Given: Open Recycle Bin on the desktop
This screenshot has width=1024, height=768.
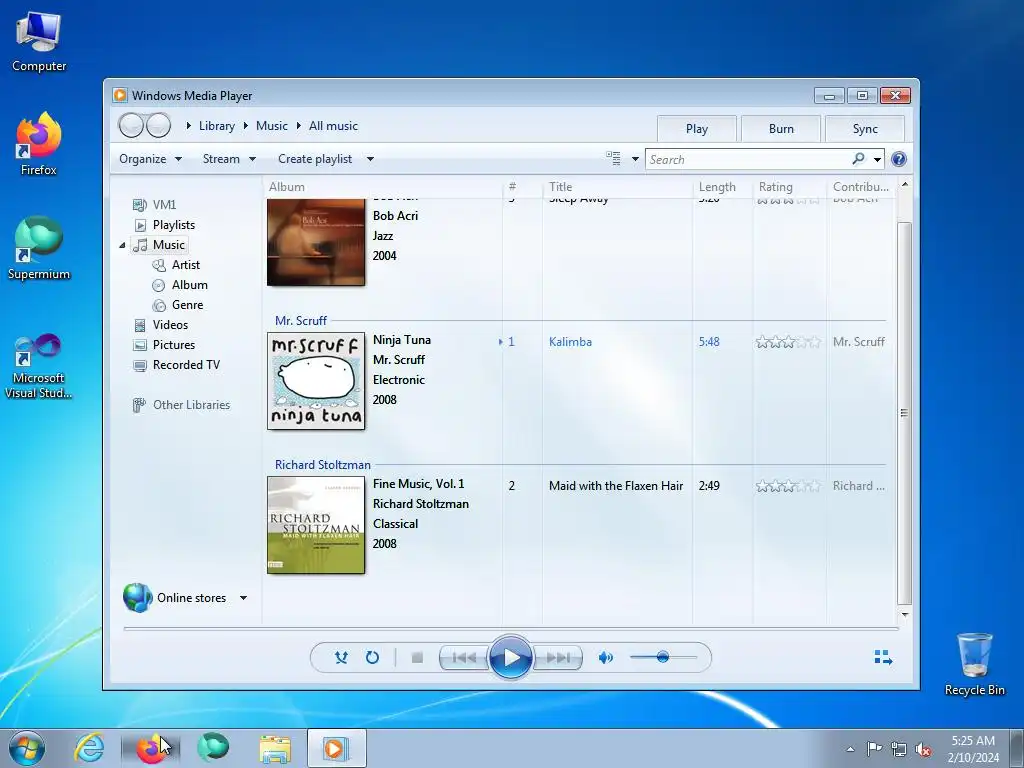Looking at the screenshot, I should coord(974,664).
